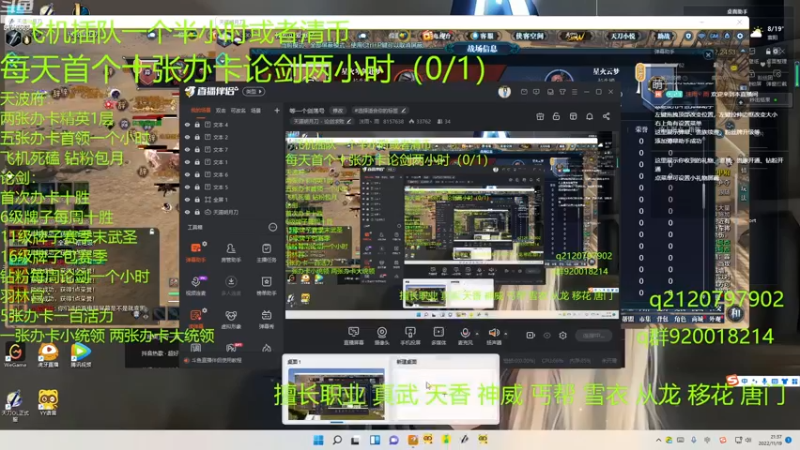Image resolution: width=800 pixels, height=450 pixels.
Task: Click 客服 button in game menu
Action: coord(483,36)
